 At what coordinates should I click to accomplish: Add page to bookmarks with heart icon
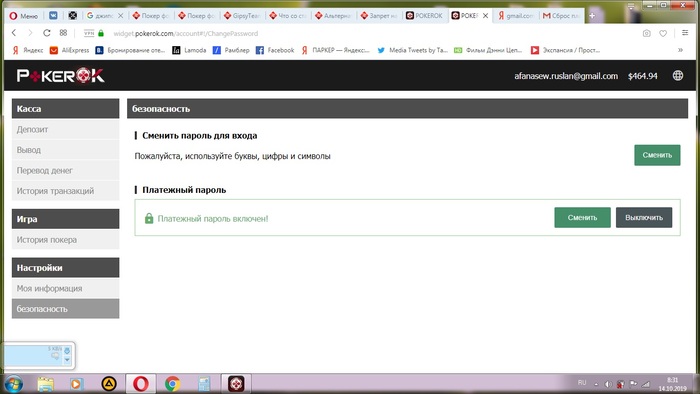click(663, 33)
